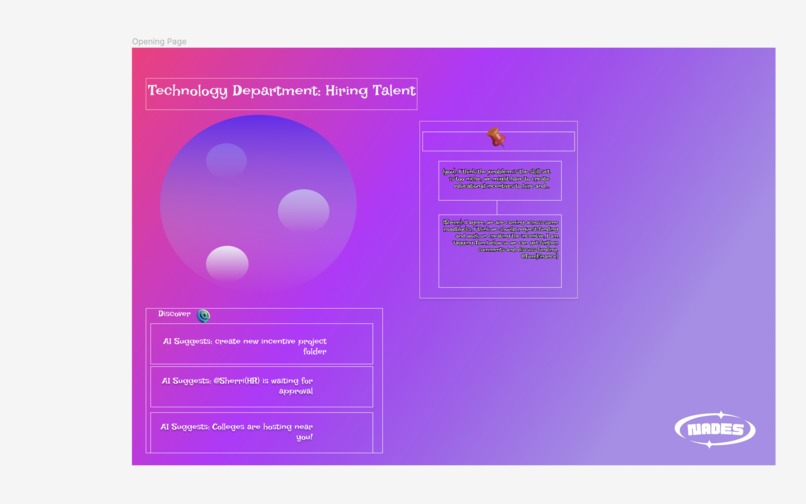Screen dimensions: 806x504
Task: Click the Discover label
Action: pos(174,314)
